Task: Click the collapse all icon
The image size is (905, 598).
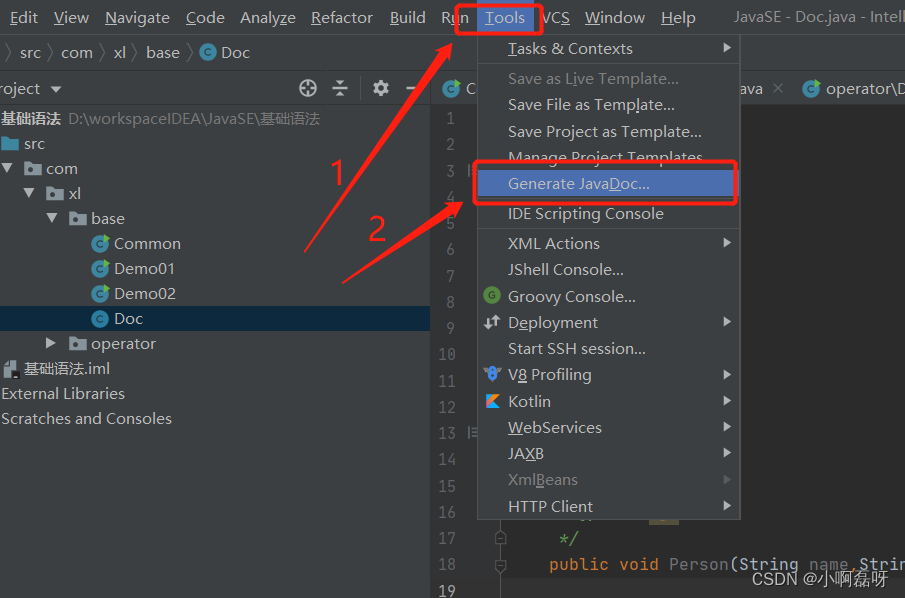Action: click(340, 88)
